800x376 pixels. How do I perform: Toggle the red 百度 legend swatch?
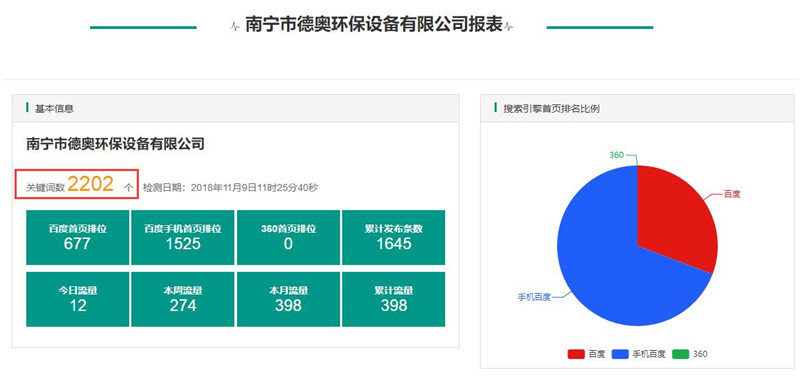[x=576, y=354]
